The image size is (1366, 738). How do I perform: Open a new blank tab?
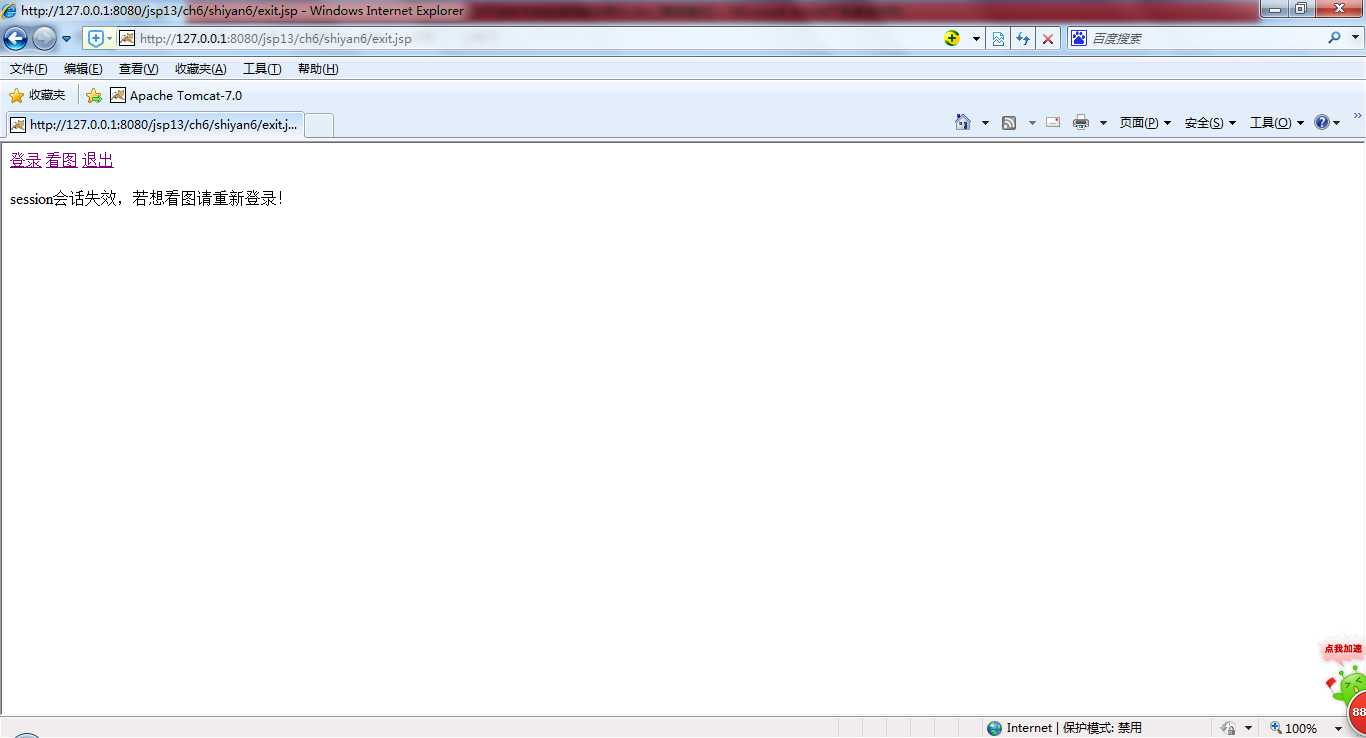pos(319,125)
